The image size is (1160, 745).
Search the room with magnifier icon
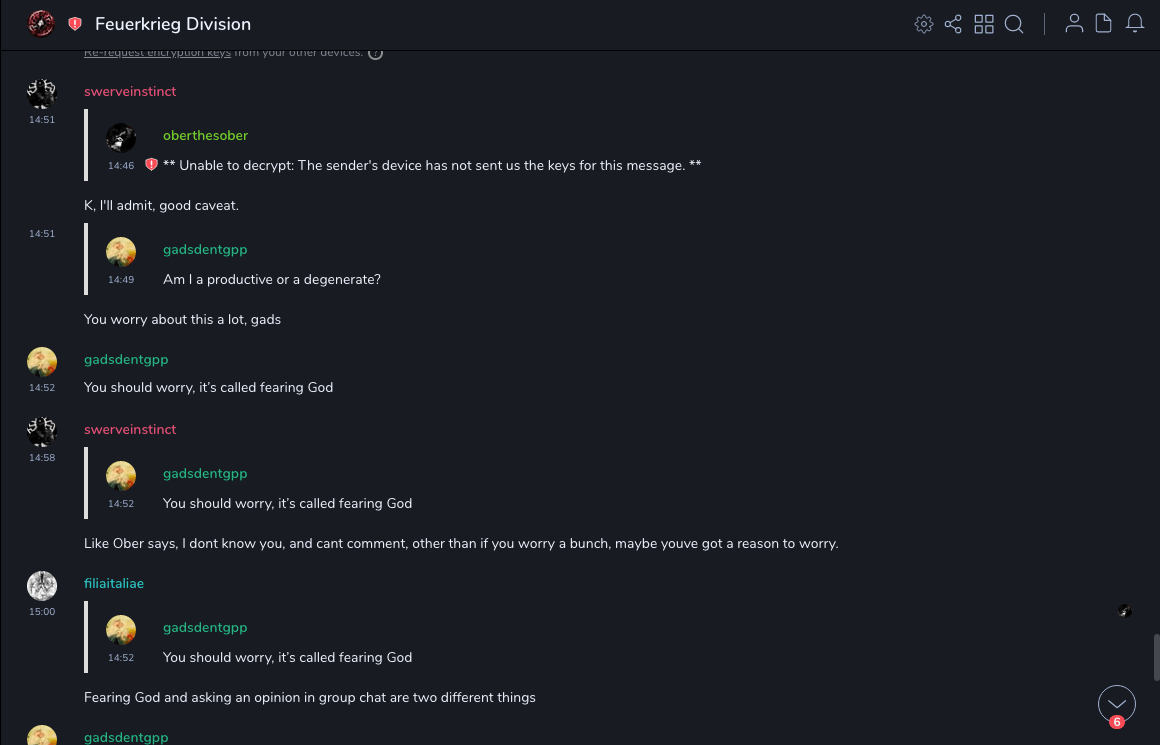point(1014,24)
